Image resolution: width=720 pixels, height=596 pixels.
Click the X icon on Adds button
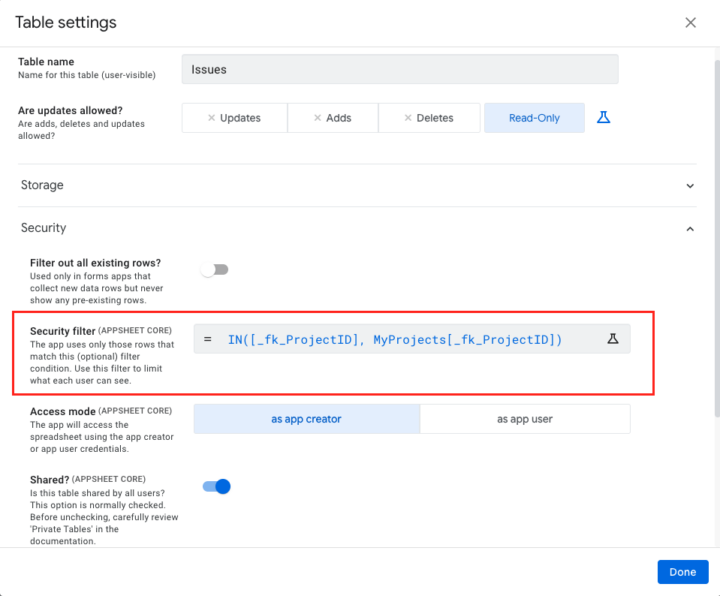[317, 118]
